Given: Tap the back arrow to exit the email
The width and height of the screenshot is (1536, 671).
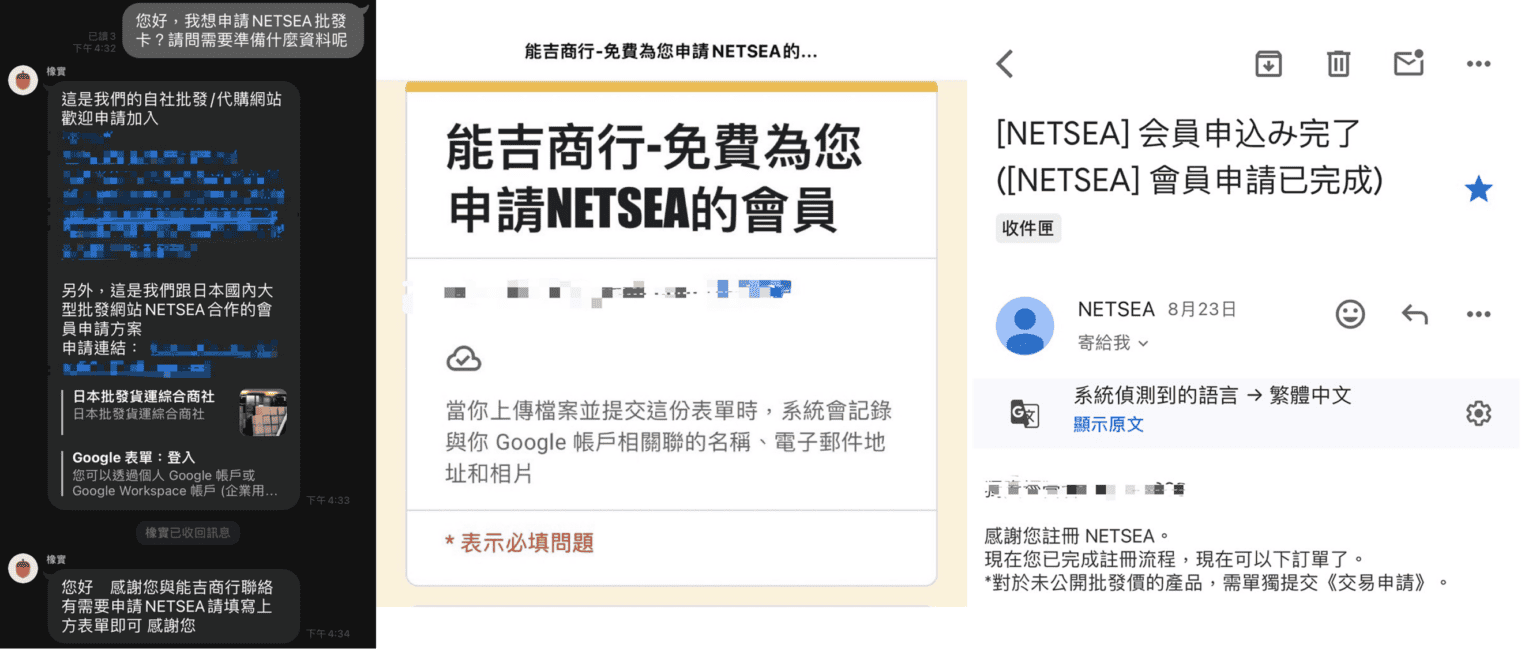Looking at the screenshot, I should coord(1005,63).
